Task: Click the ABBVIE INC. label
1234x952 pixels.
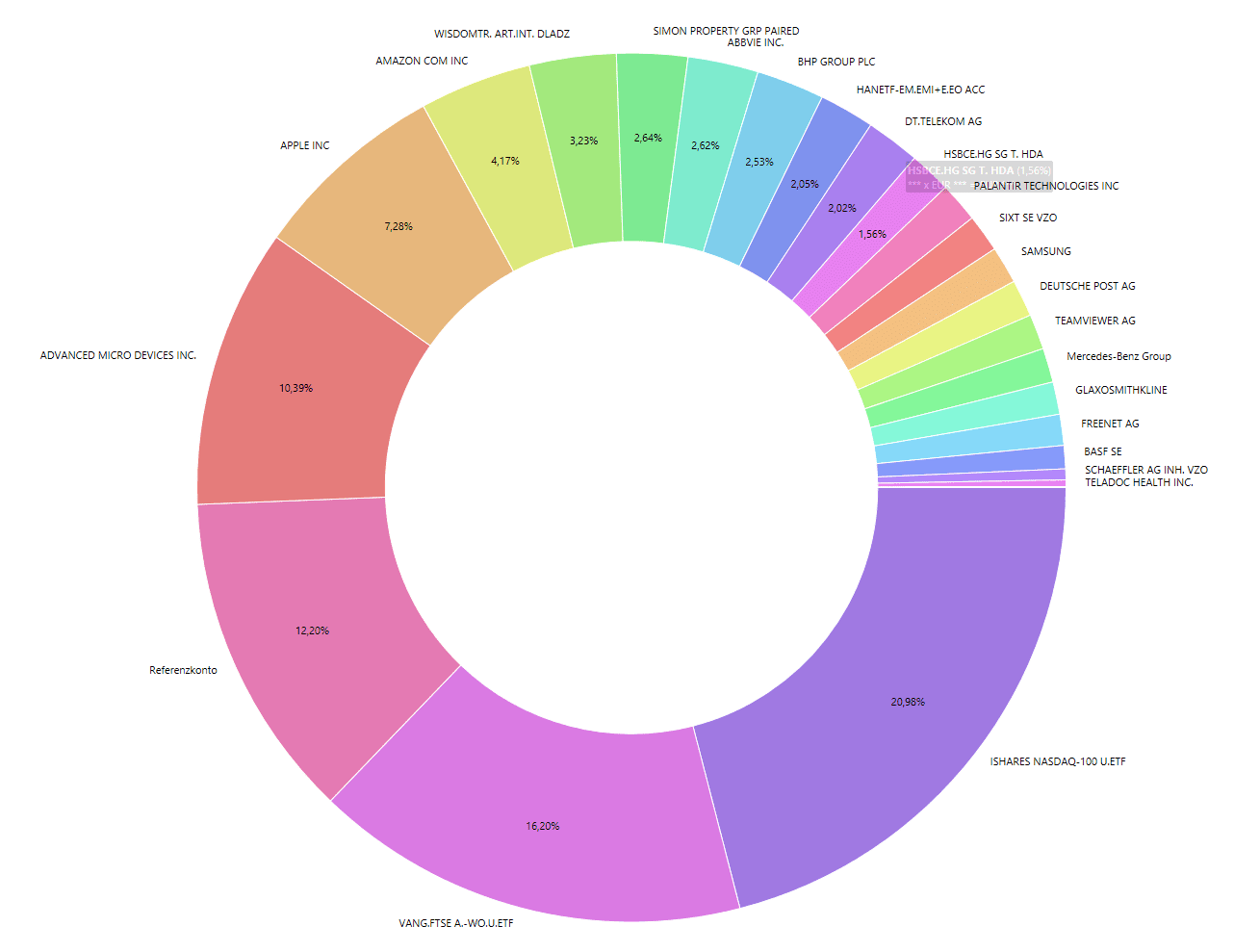Action: [x=756, y=42]
